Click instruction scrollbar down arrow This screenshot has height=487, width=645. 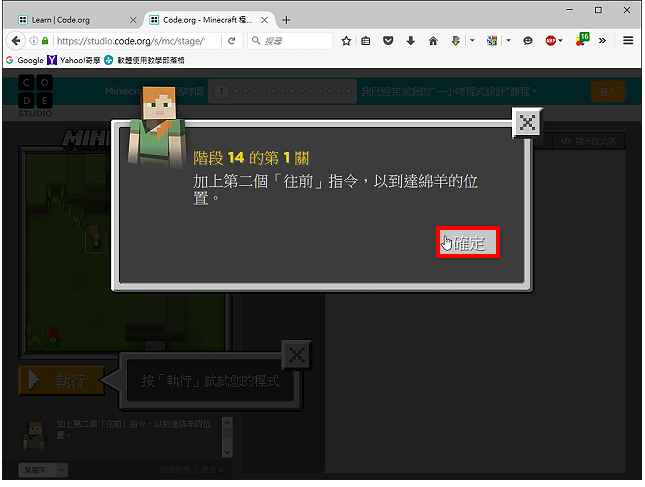[x=227, y=452]
